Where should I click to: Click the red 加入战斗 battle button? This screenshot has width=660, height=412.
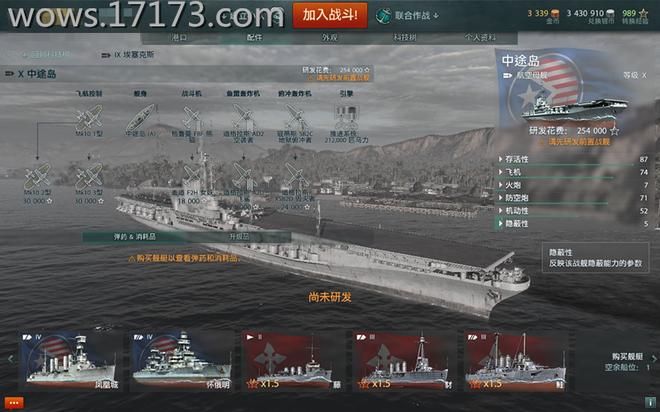pyautogui.click(x=330, y=16)
